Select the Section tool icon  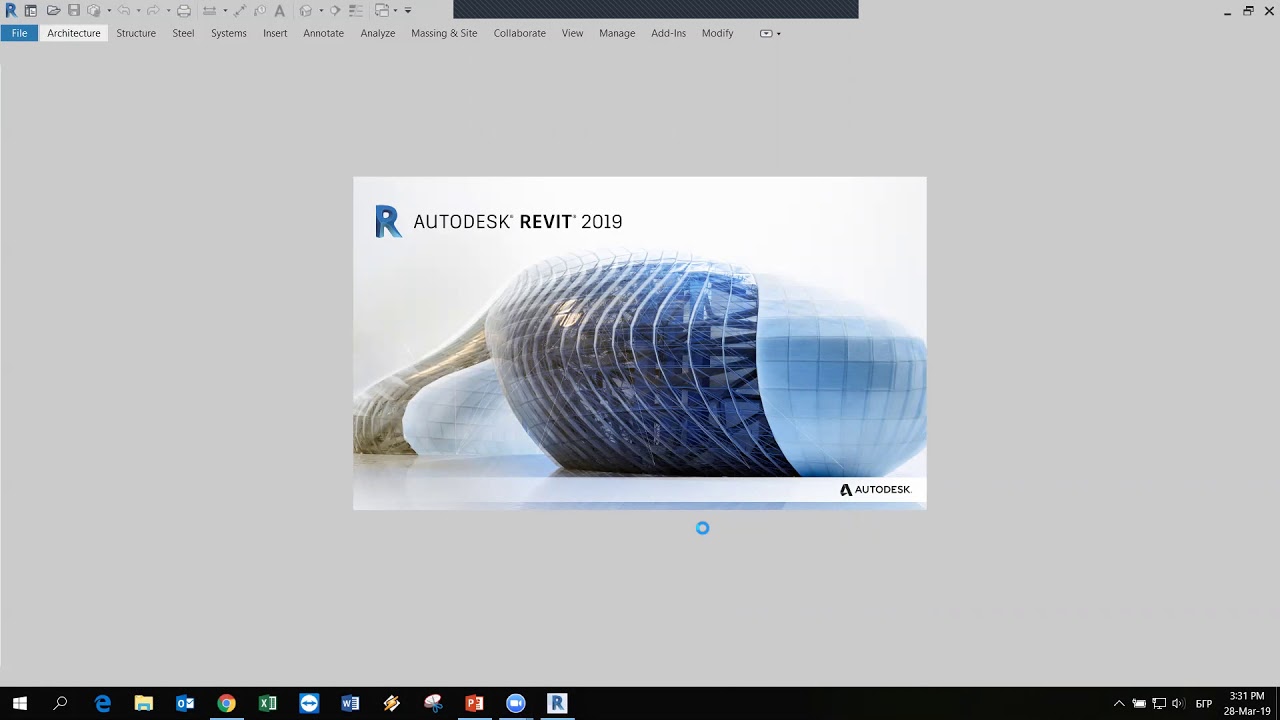[x=335, y=10]
